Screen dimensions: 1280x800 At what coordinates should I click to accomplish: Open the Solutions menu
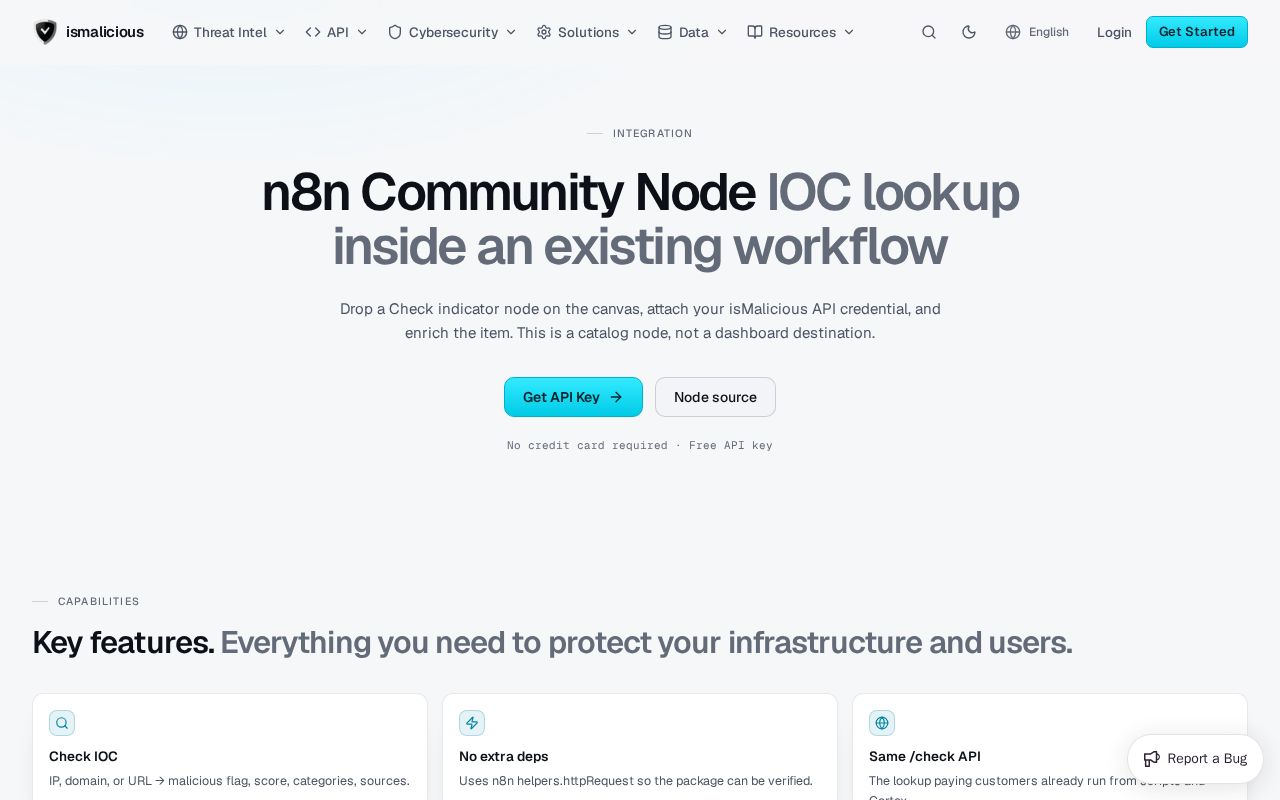[587, 32]
